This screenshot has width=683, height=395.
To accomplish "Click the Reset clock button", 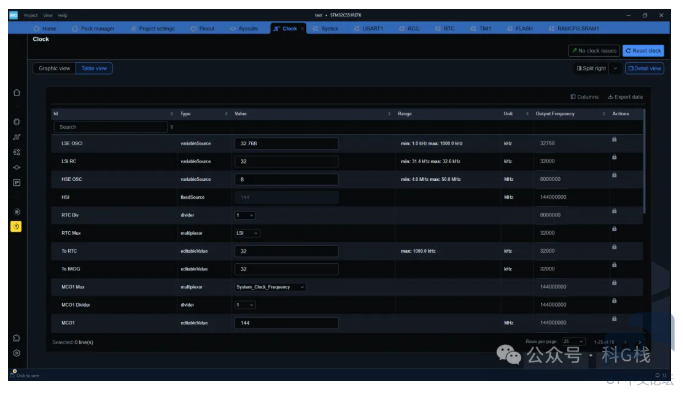I will pyautogui.click(x=643, y=51).
